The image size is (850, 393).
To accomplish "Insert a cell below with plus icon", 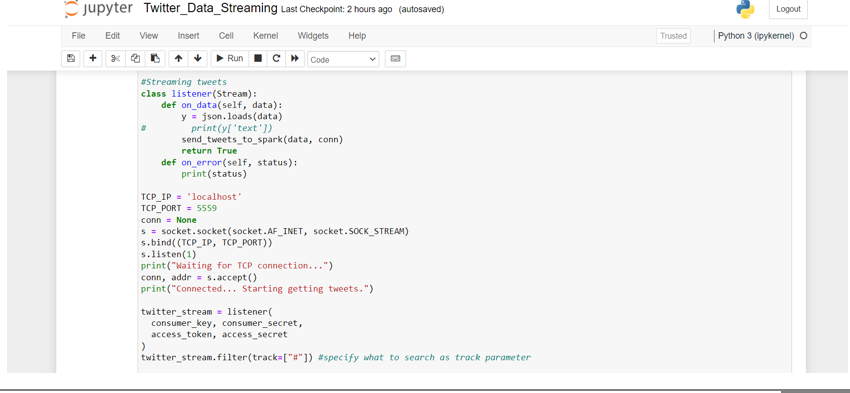I will tap(93, 59).
